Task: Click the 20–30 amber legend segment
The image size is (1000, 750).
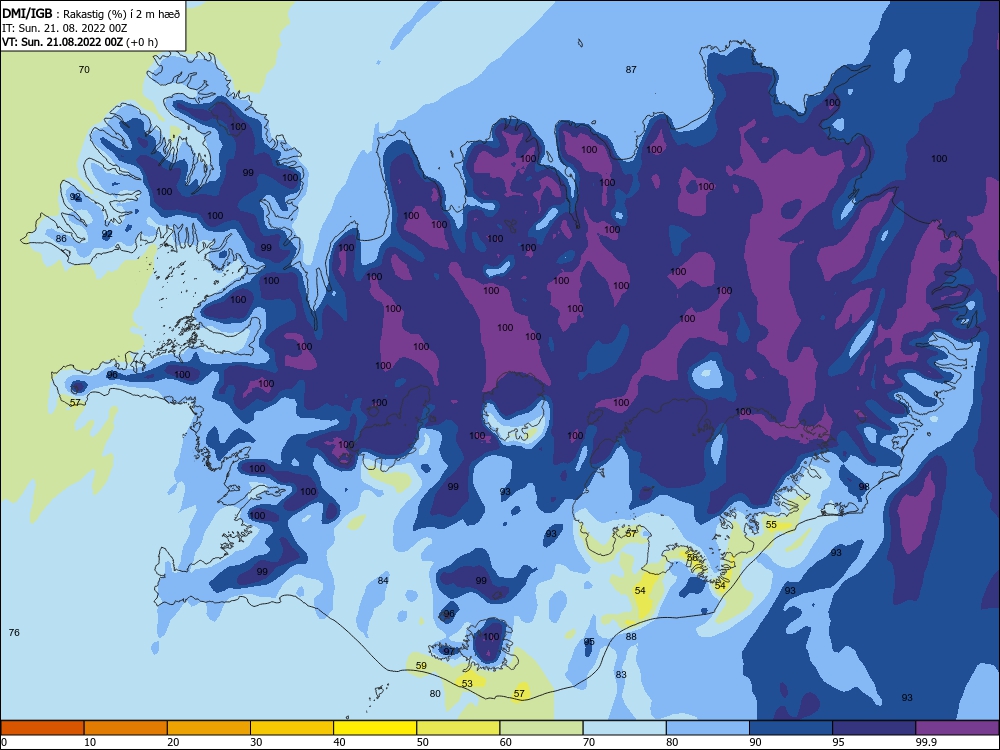Action: click(209, 728)
